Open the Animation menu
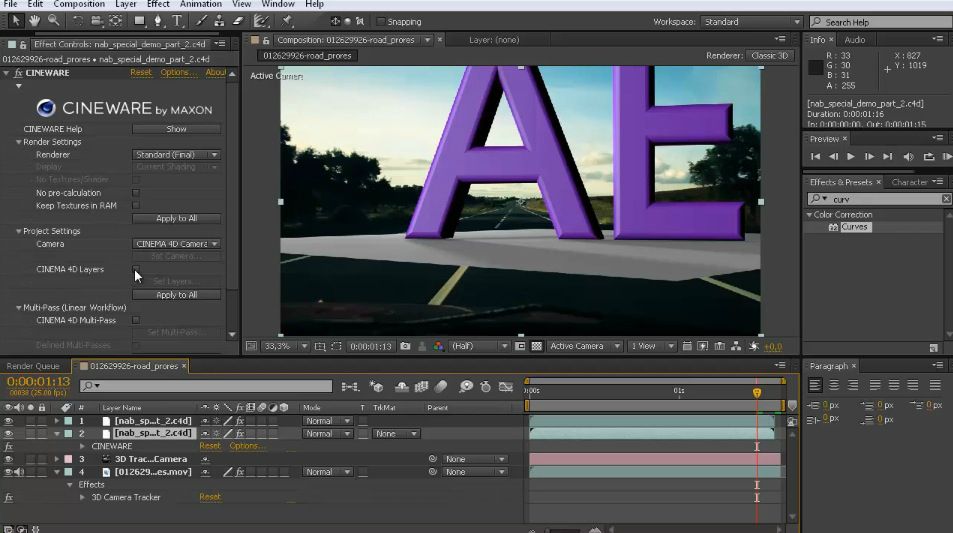953x533 pixels. [x=201, y=4]
